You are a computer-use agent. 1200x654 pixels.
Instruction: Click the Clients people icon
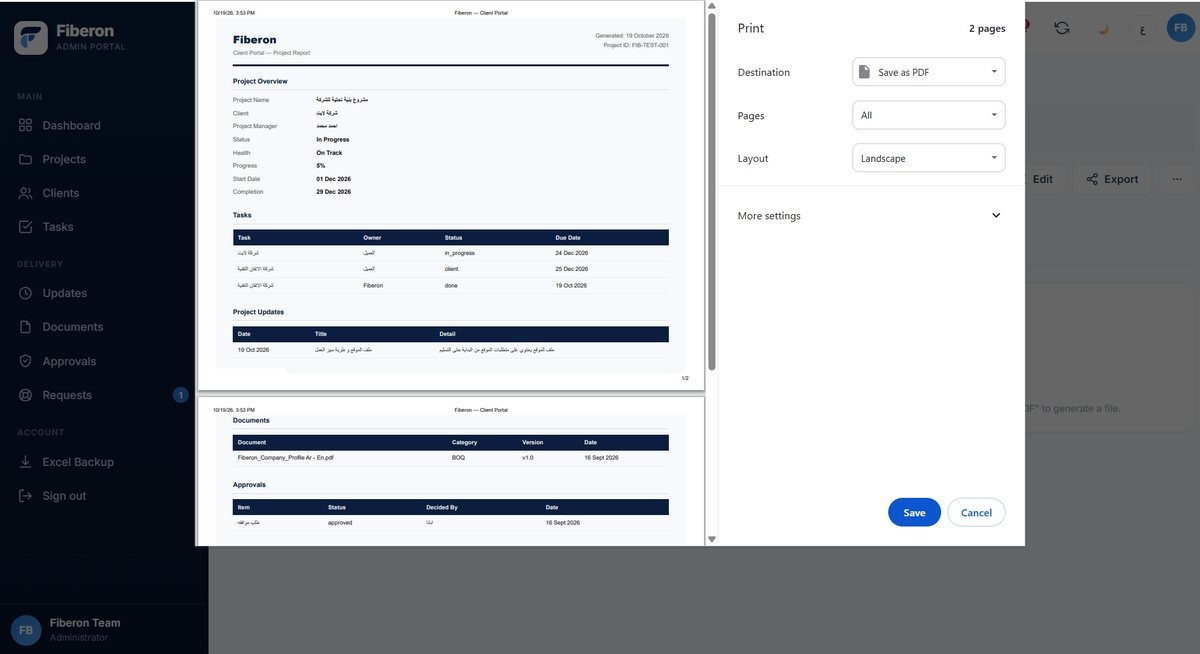click(x=26, y=193)
